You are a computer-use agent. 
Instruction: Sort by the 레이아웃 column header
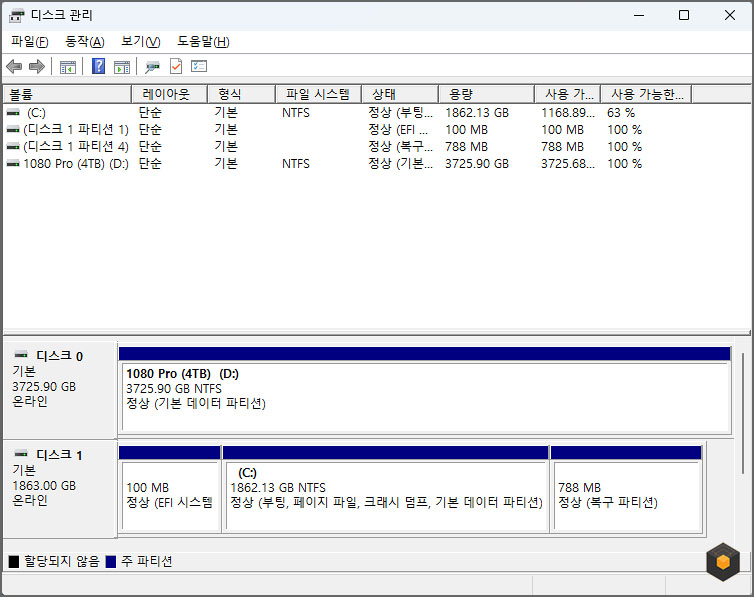169,94
